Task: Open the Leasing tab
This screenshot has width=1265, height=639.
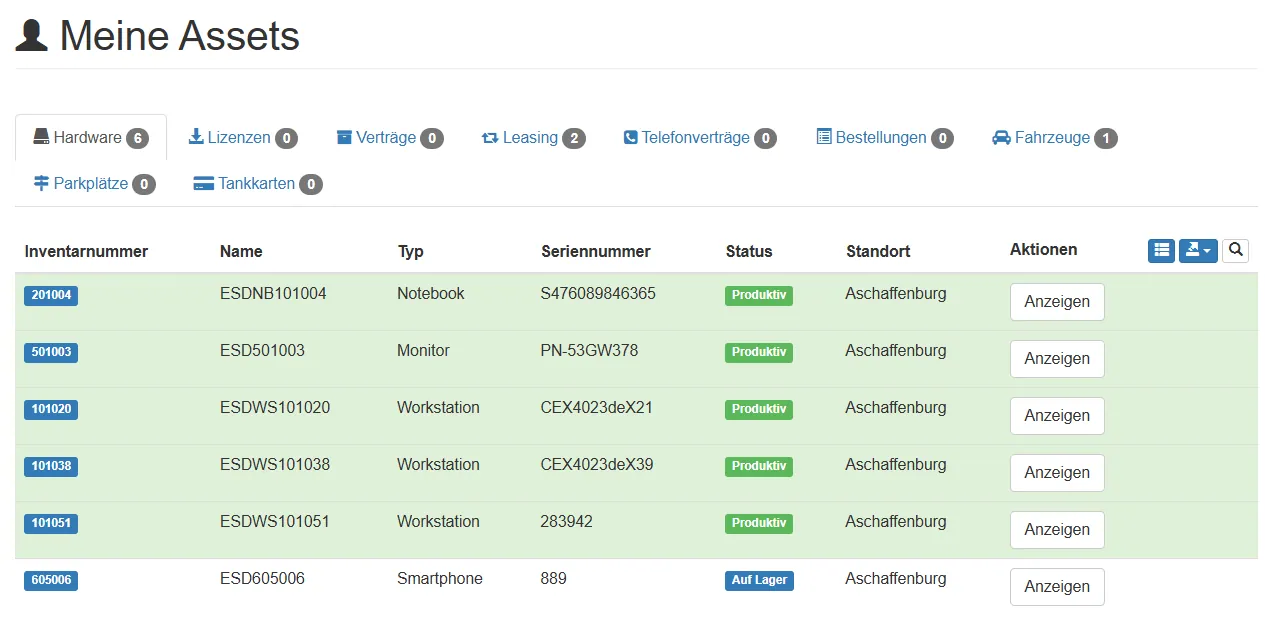Action: (x=532, y=138)
